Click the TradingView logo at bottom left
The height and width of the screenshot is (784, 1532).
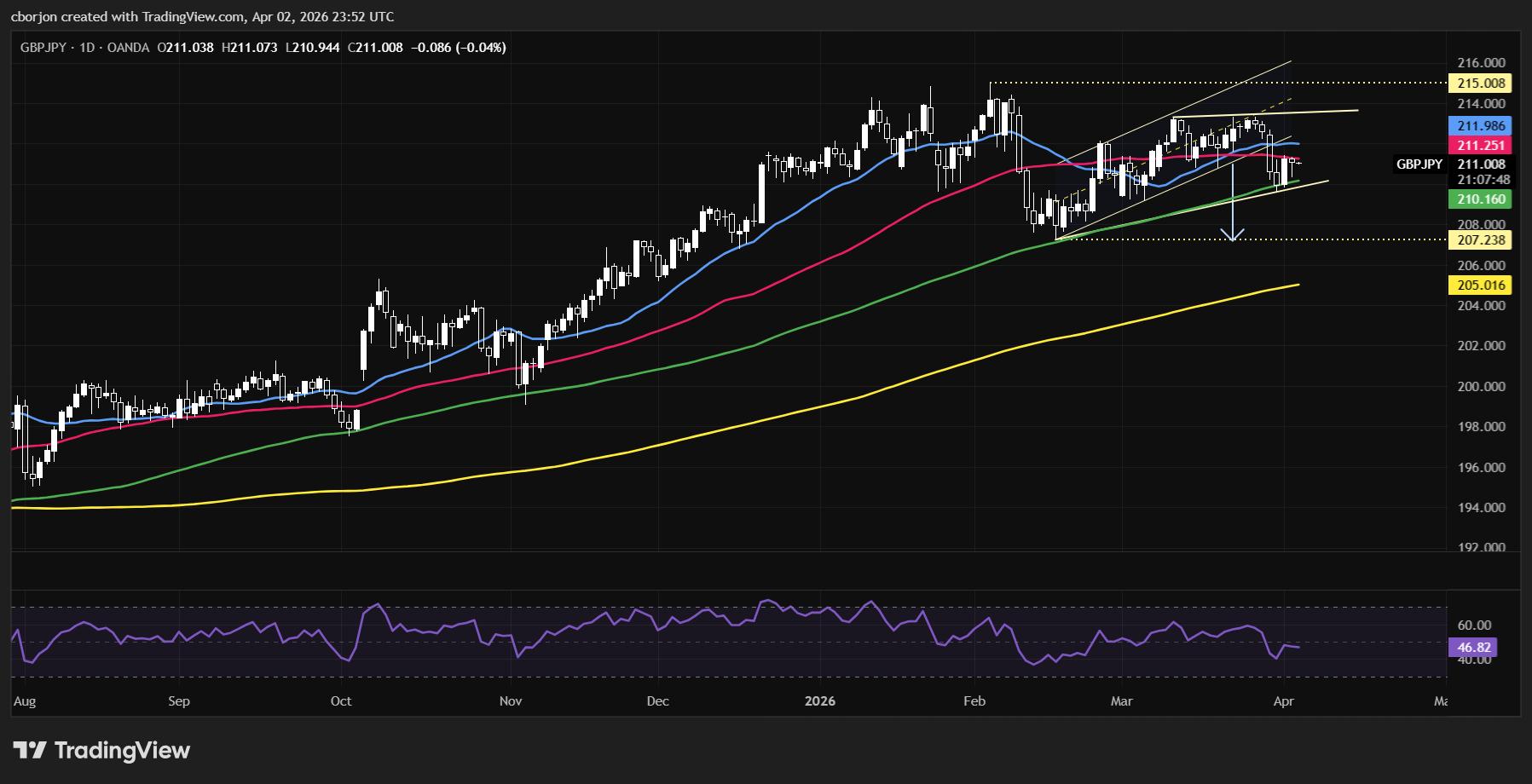tap(101, 750)
